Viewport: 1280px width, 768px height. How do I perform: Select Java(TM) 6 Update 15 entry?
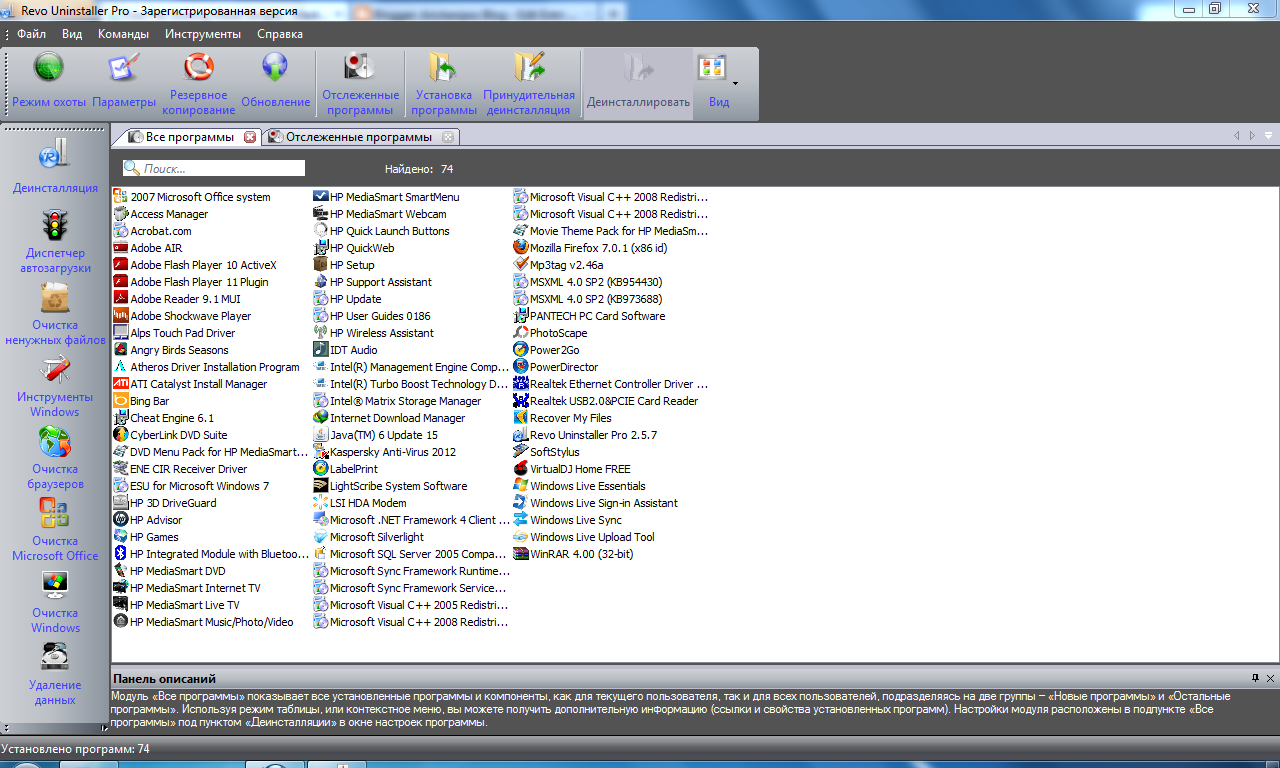(376, 435)
